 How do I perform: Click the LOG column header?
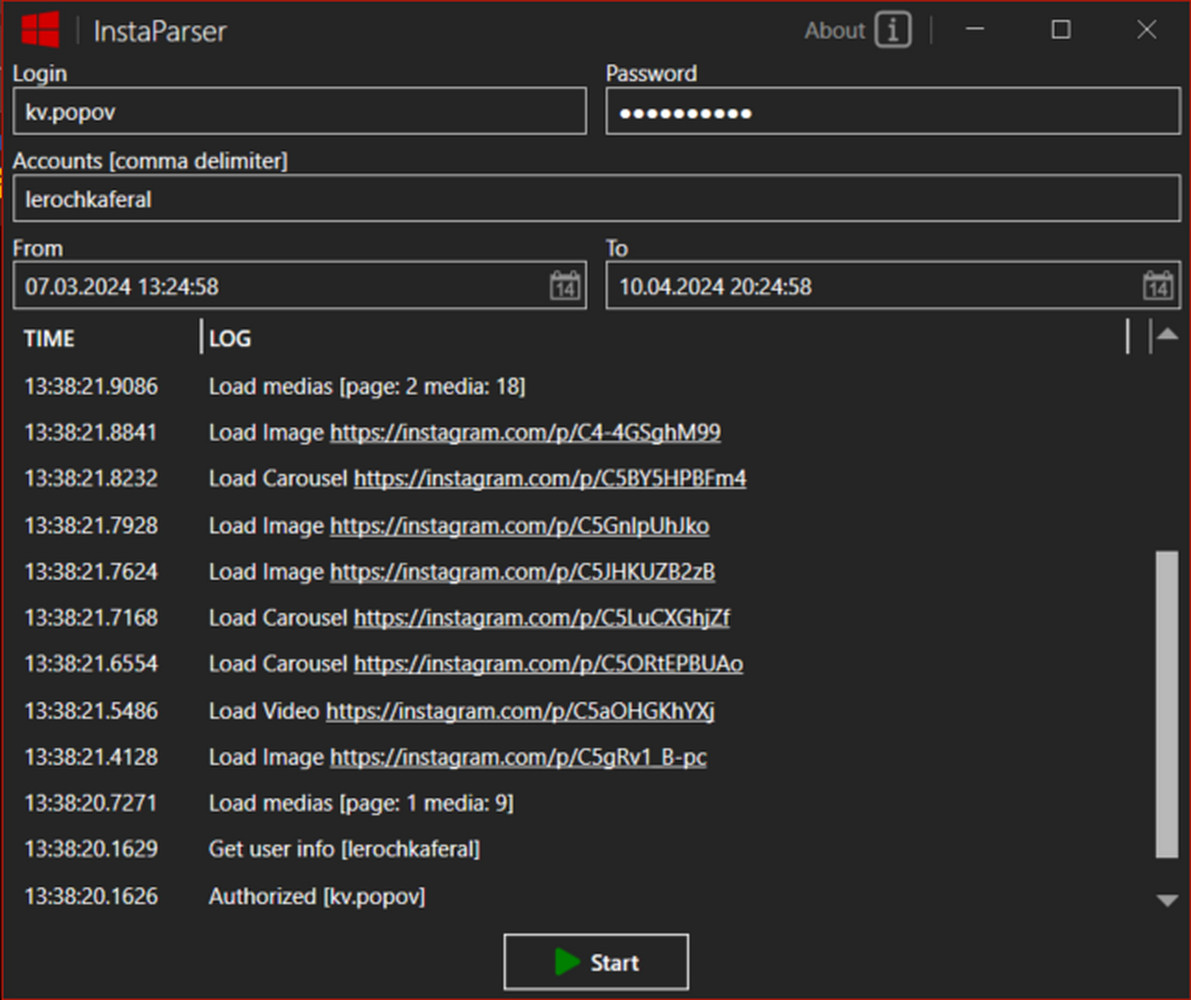point(230,339)
